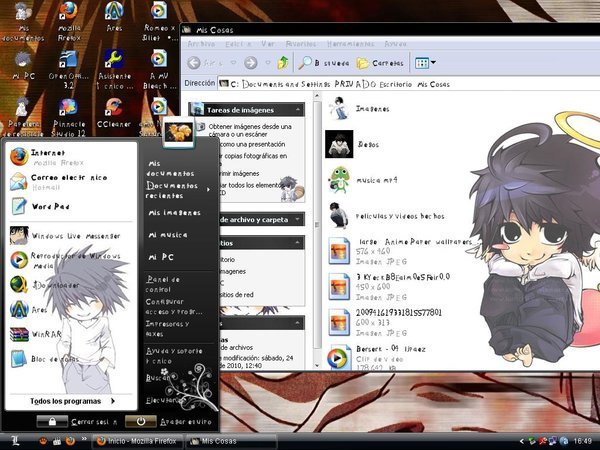Open the Juegos folder
Viewport: 600px width, 450px height.
point(352,144)
